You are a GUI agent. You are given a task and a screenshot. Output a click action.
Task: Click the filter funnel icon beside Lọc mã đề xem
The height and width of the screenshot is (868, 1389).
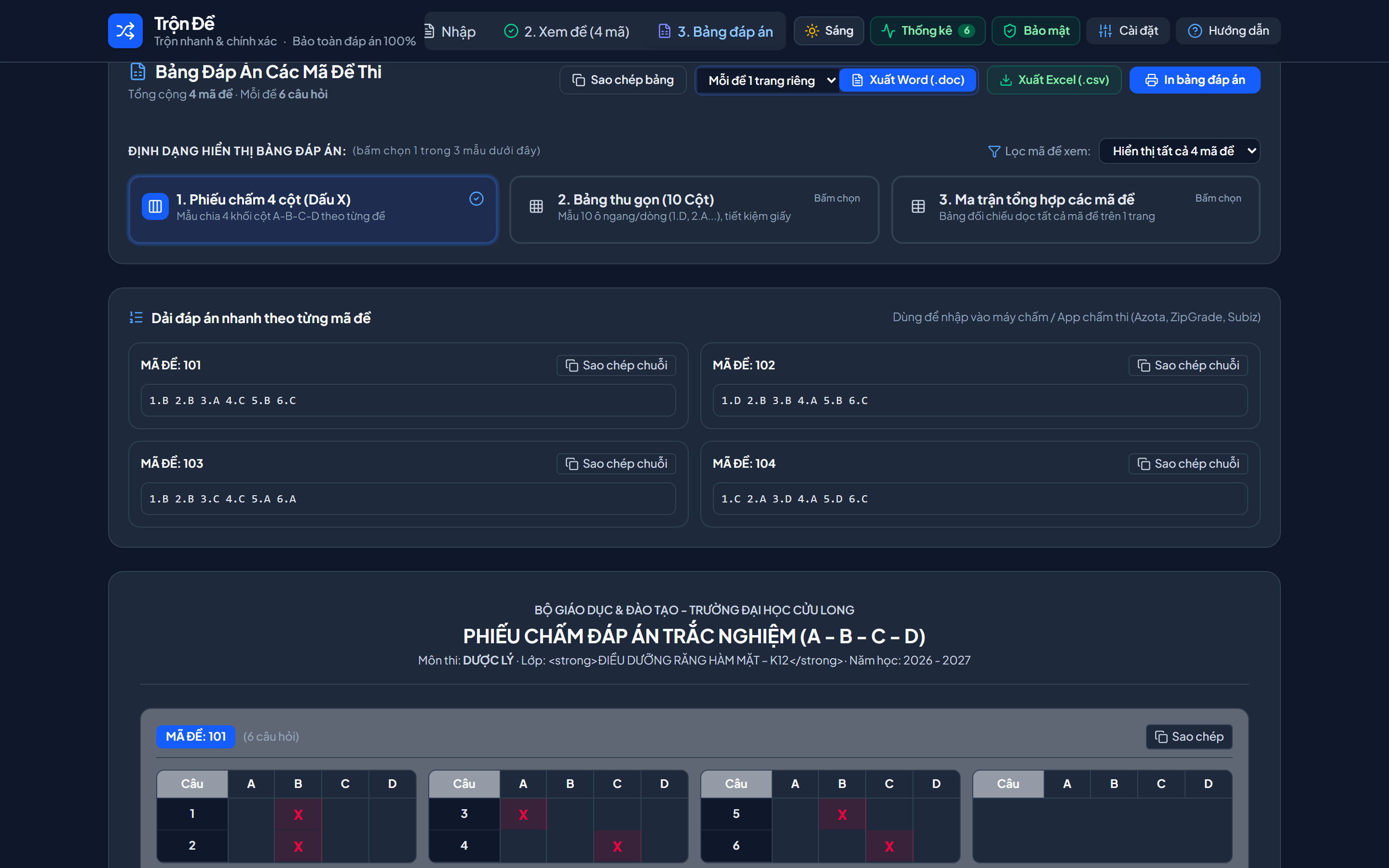[994, 151]
